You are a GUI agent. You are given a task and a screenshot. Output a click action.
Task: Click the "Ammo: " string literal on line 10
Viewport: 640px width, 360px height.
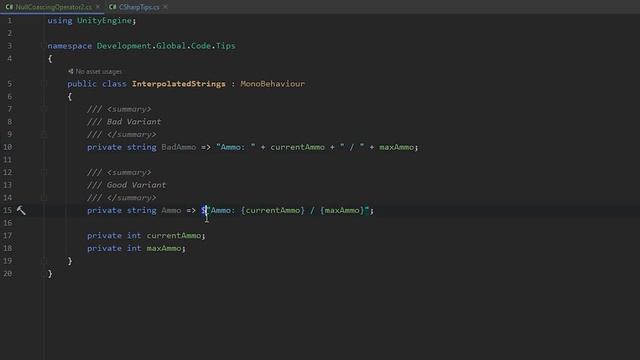(236, 147)
